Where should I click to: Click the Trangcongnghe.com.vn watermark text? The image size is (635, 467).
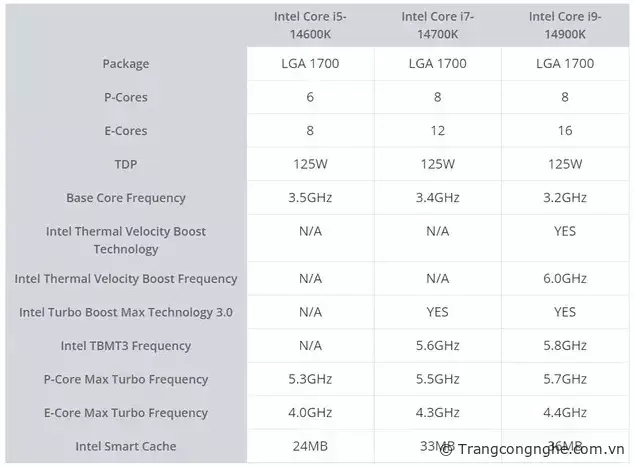539,450
